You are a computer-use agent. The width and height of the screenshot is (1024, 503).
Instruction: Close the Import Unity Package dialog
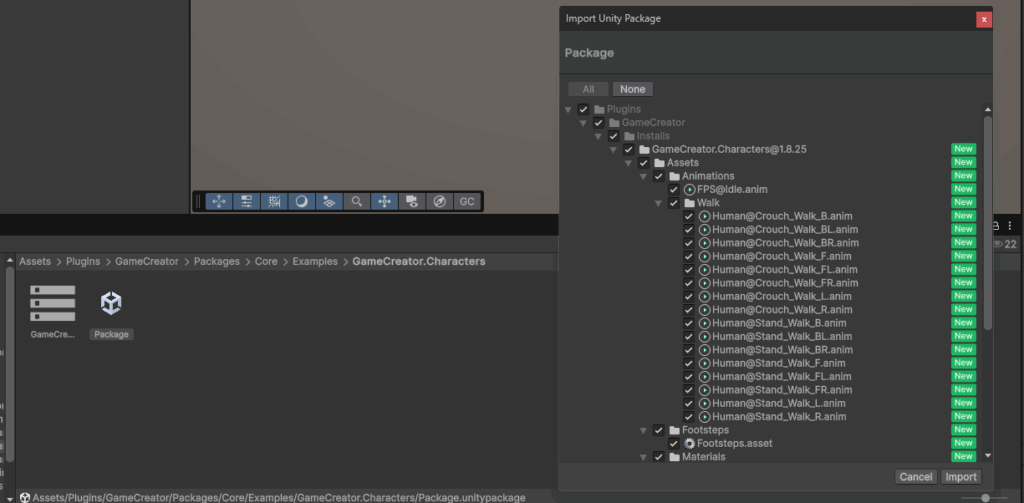click(x=984, y=20)
